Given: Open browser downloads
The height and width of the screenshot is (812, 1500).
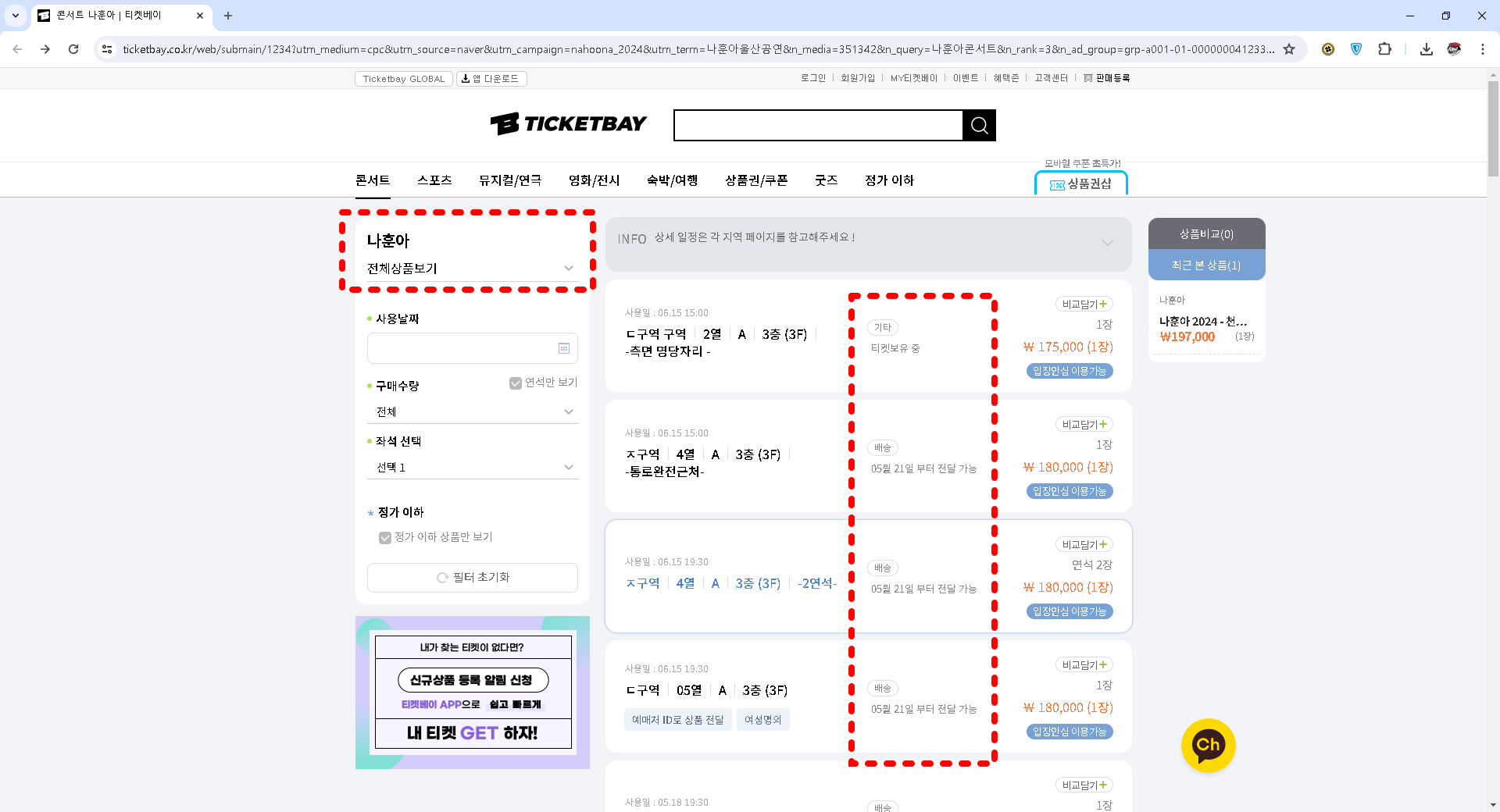Looking at the screenshot, I should (1426, 49).
